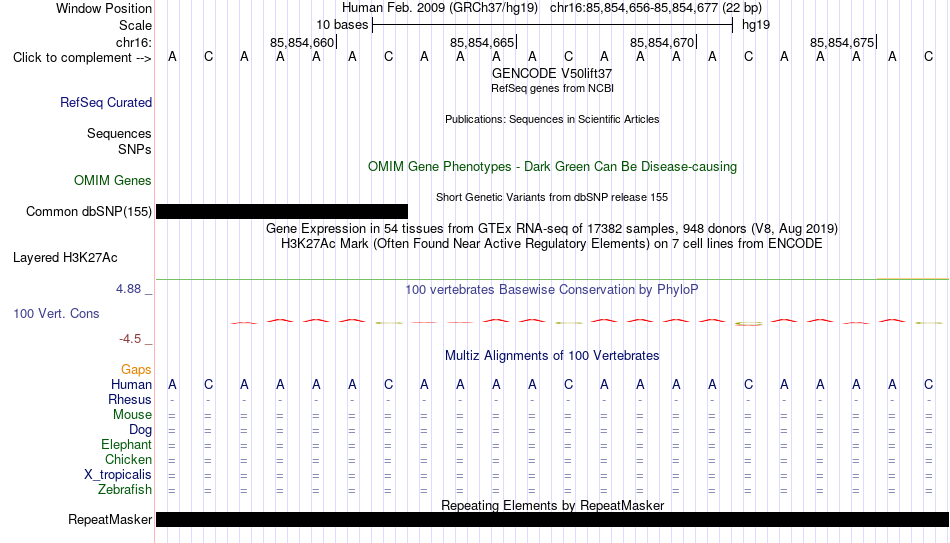The image size is (950, 543).
Task: Click position marker 85,854,675
Action: click(842, 42)
